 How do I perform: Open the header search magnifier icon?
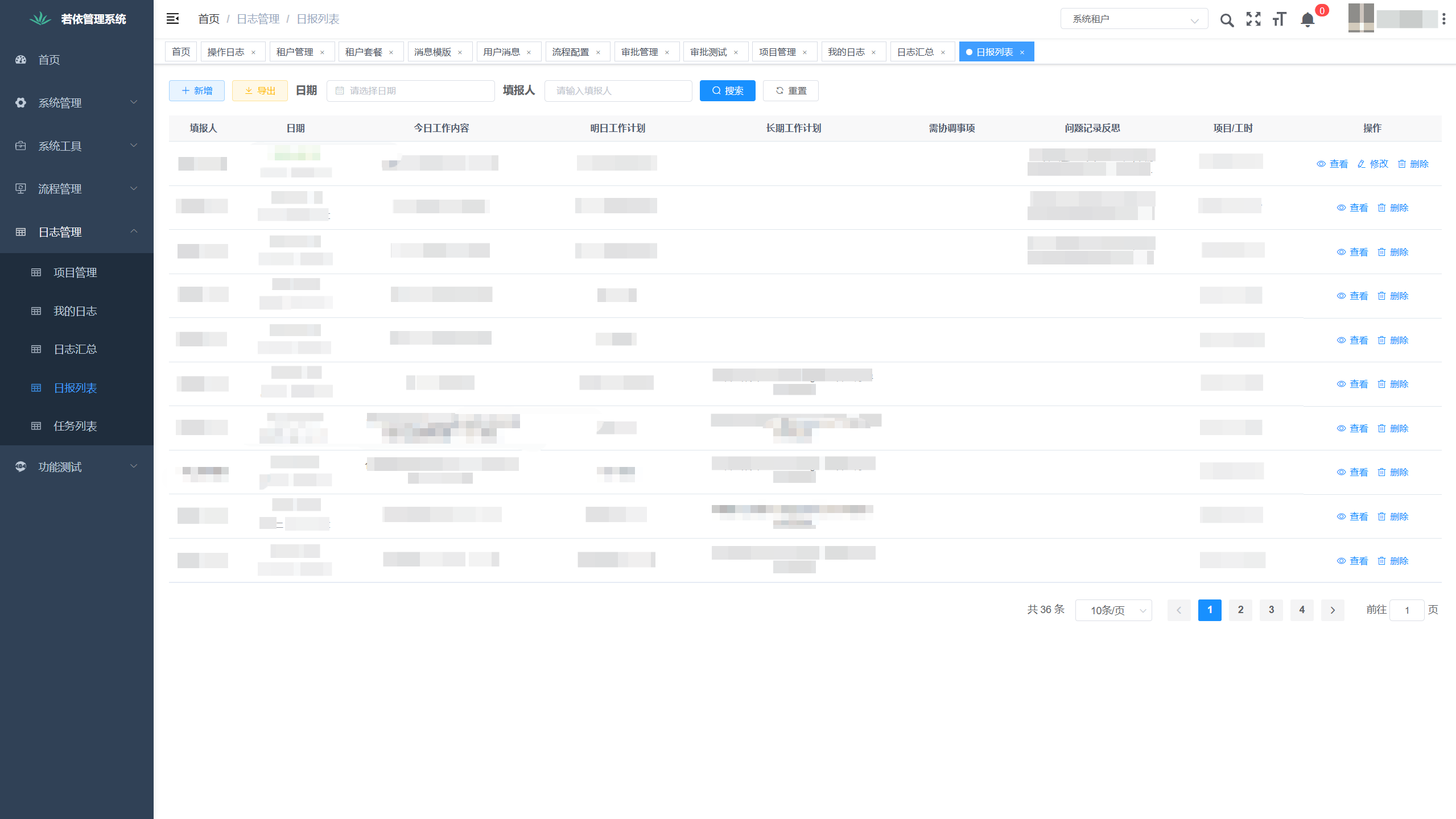(1227, 20)
